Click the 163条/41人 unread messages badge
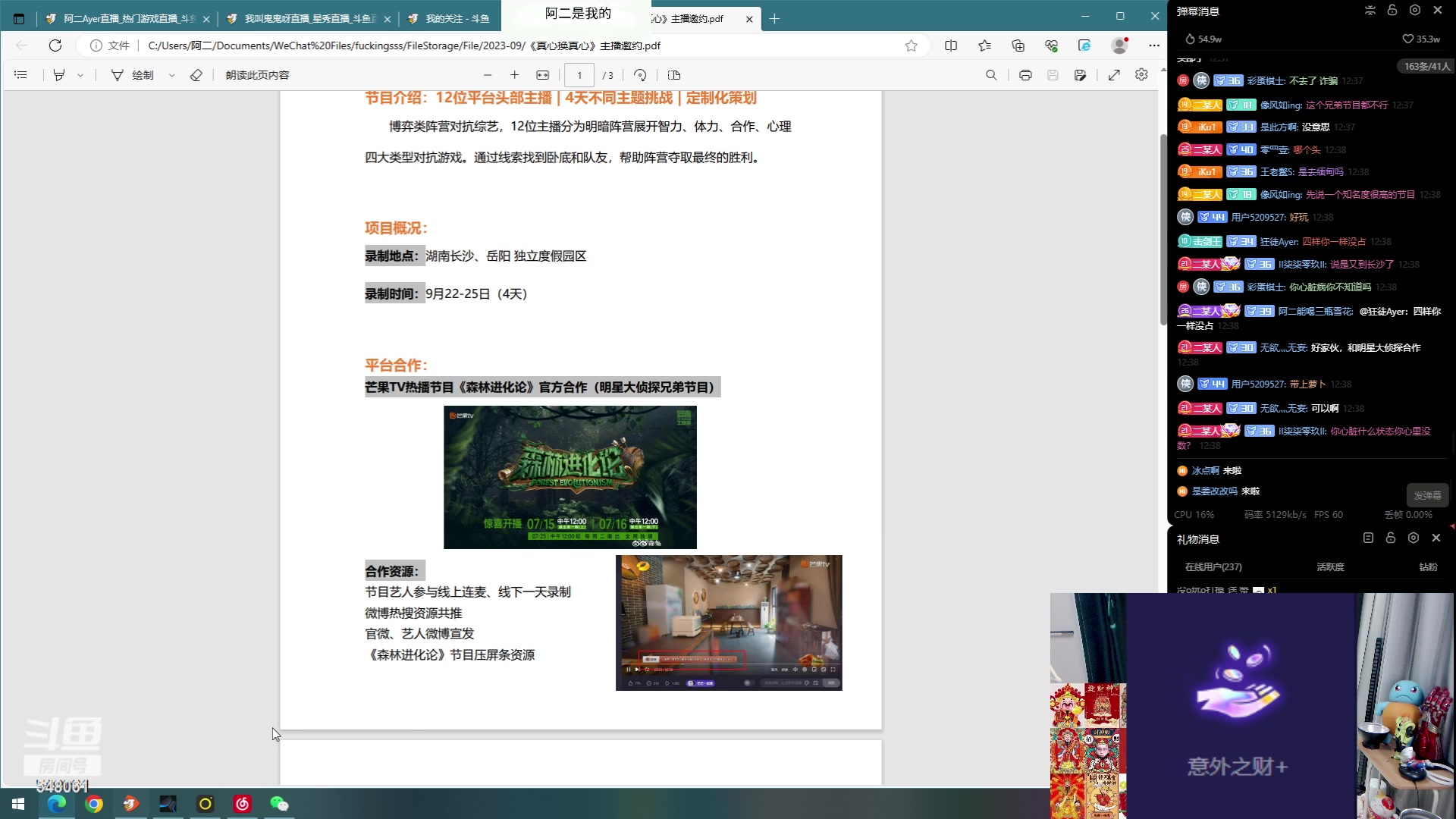Image resolution: width=1456 pixels, height=819 pixels. click(1426, 67)
